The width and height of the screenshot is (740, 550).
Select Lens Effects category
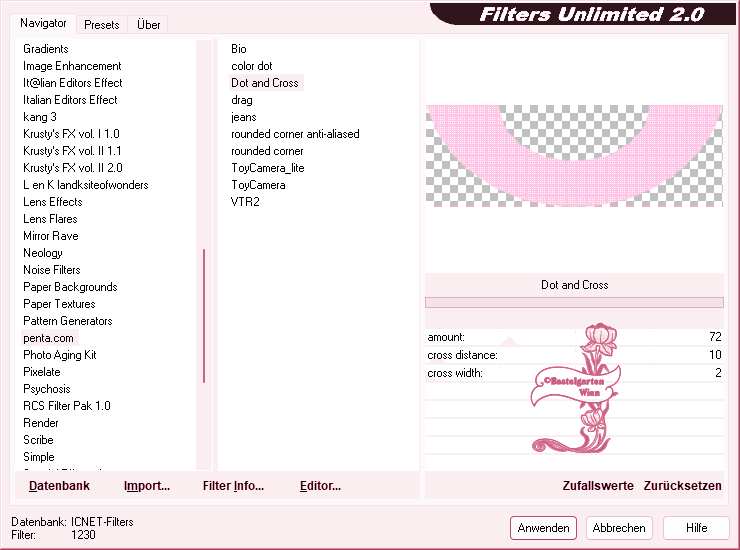[53, 202]
